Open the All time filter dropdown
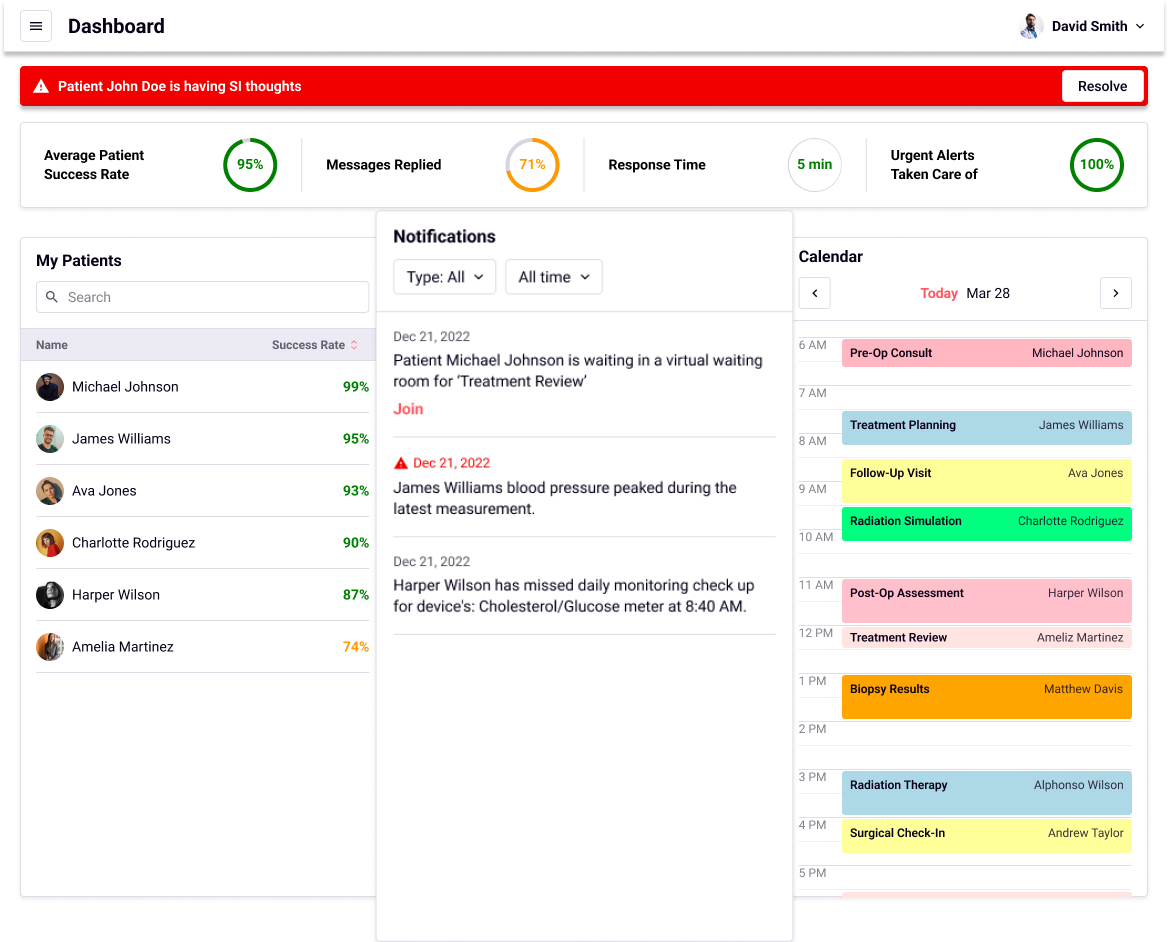 pos(553,277)
